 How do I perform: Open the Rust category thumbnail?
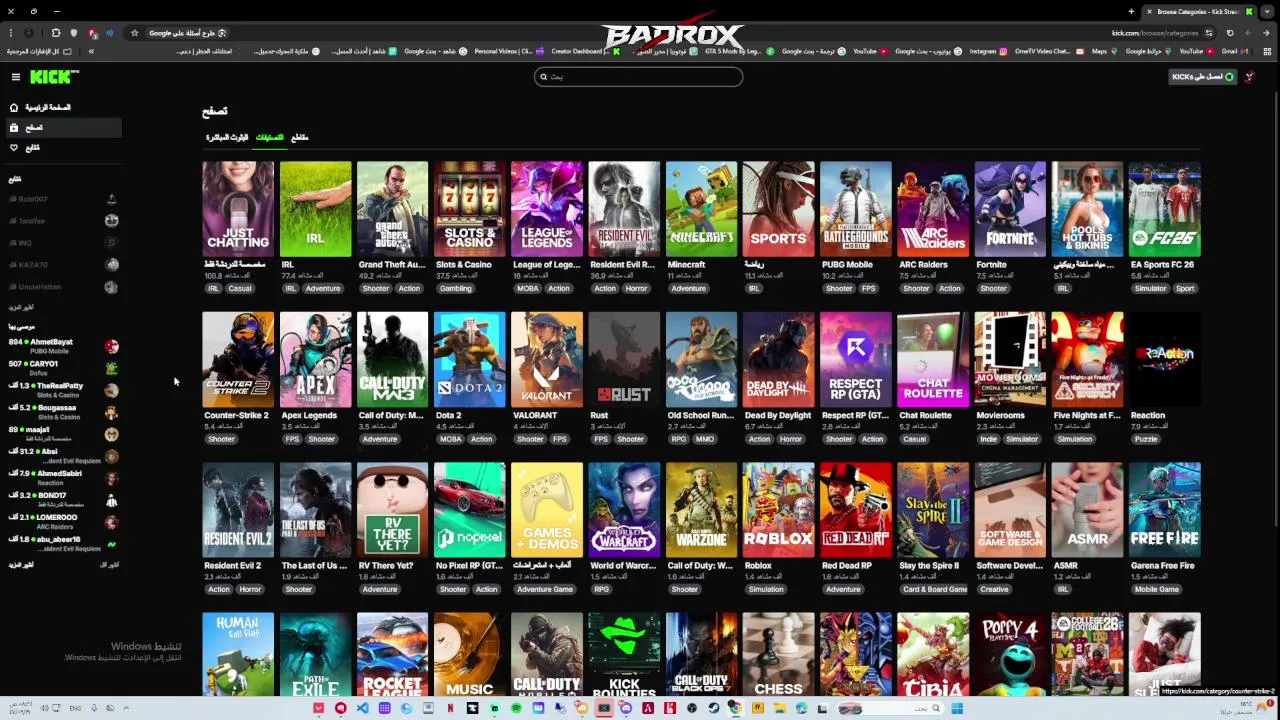[624, 359]
